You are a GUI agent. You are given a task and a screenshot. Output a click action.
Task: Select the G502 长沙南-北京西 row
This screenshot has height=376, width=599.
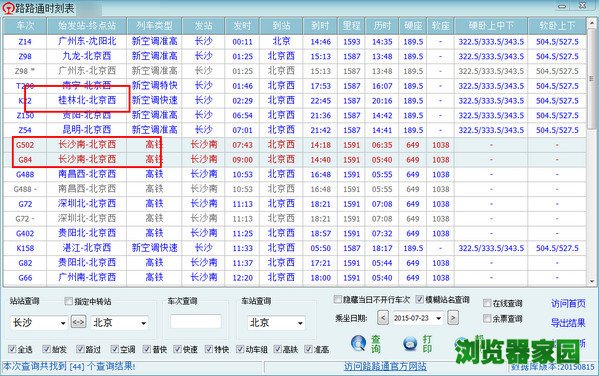pos(294,145)
